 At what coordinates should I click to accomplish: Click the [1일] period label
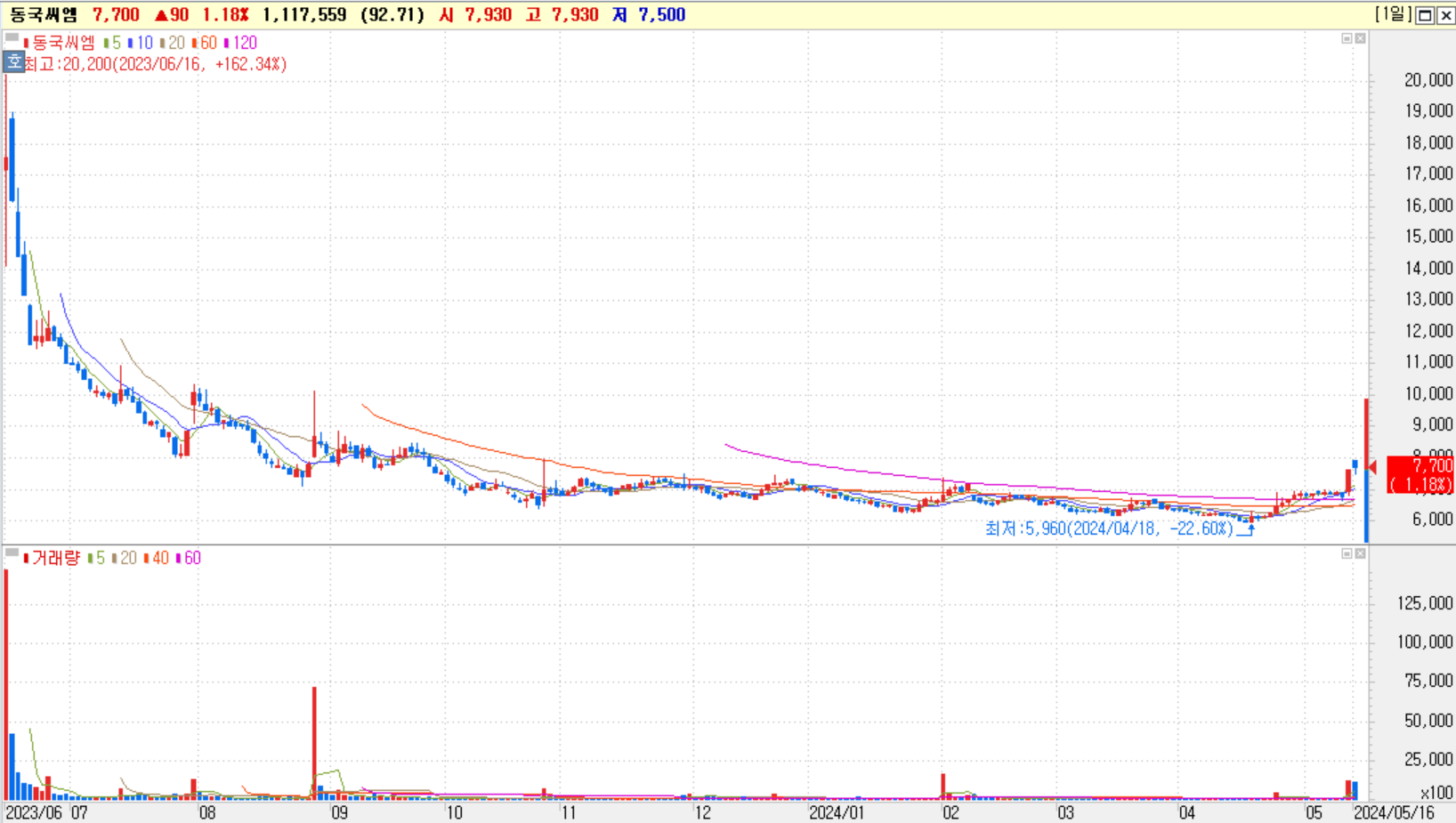click(1393, 14)
